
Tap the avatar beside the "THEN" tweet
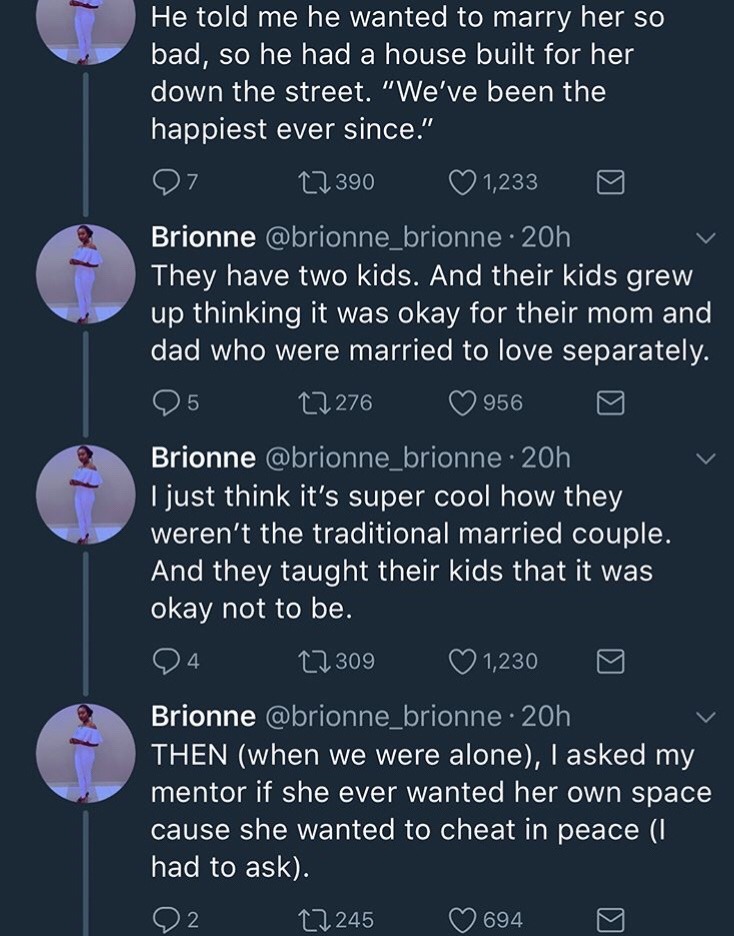[x=85, y=753]
